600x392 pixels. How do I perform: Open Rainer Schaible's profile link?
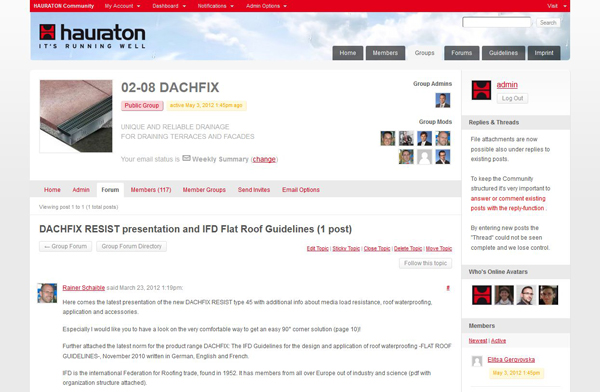[84, 288]
